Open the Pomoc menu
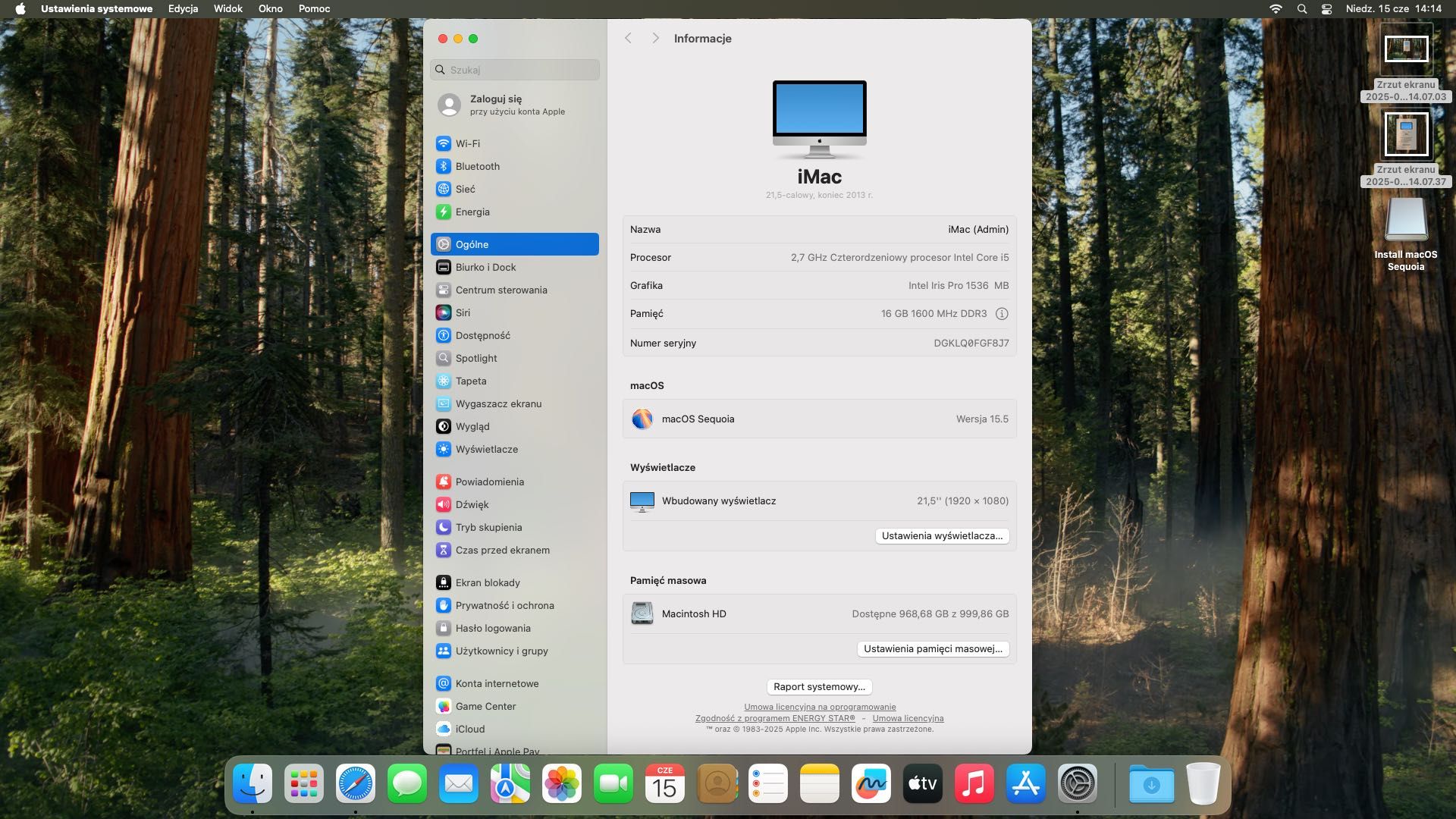Image resolution: width=1456 pixels, height=819 pixels. pyautogui.click(x=314, y=8)
